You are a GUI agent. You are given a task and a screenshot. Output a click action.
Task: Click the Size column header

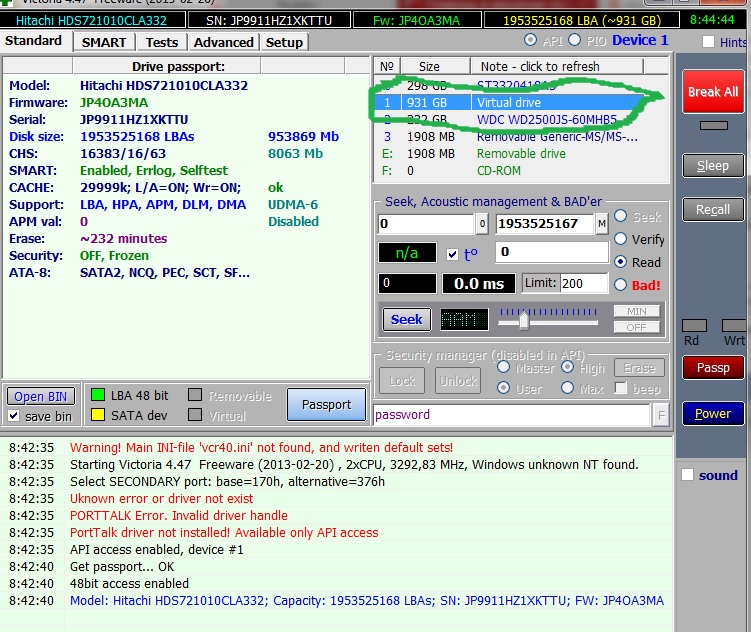435,66
